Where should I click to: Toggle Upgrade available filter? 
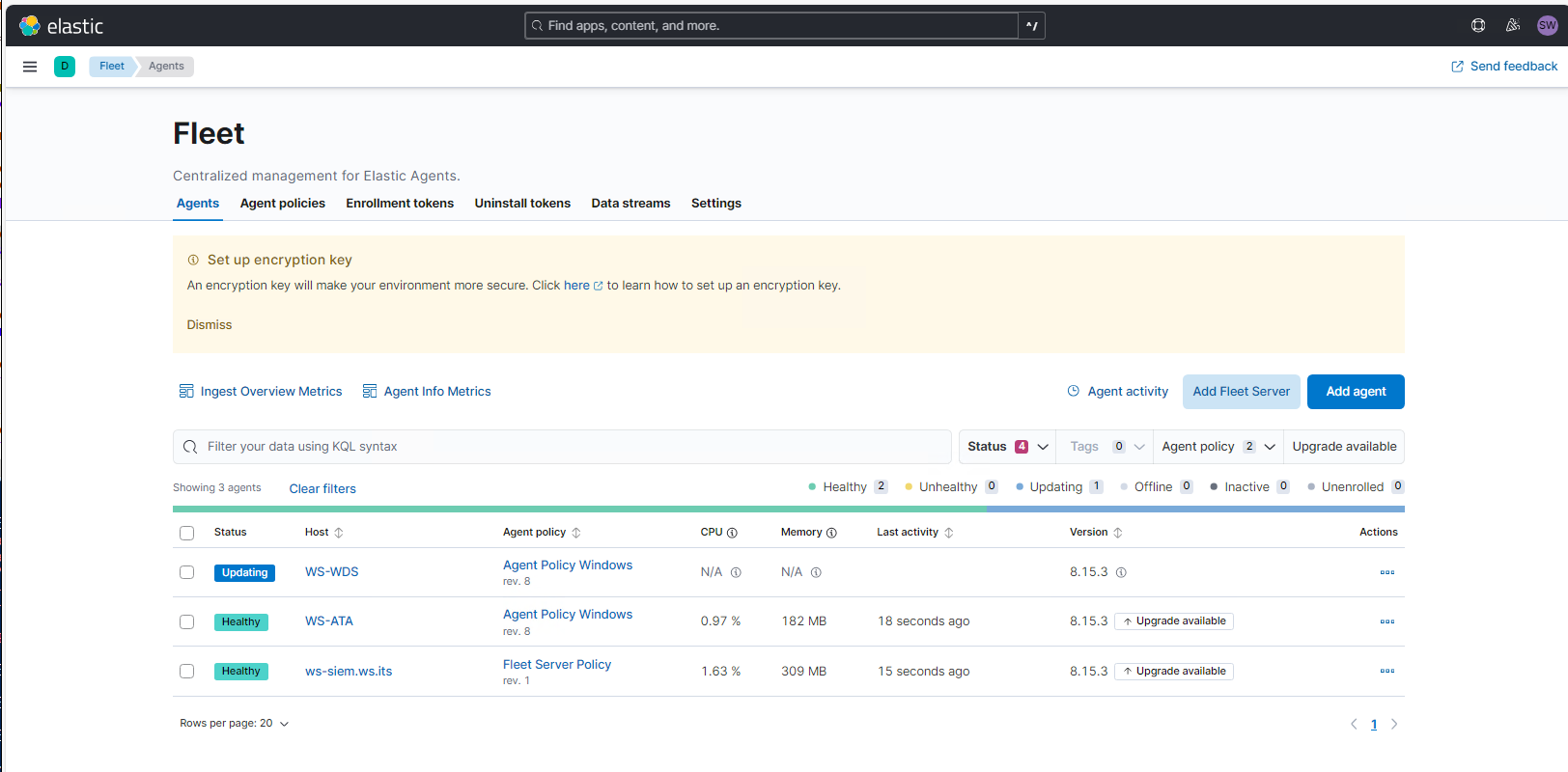[1344, 447]
